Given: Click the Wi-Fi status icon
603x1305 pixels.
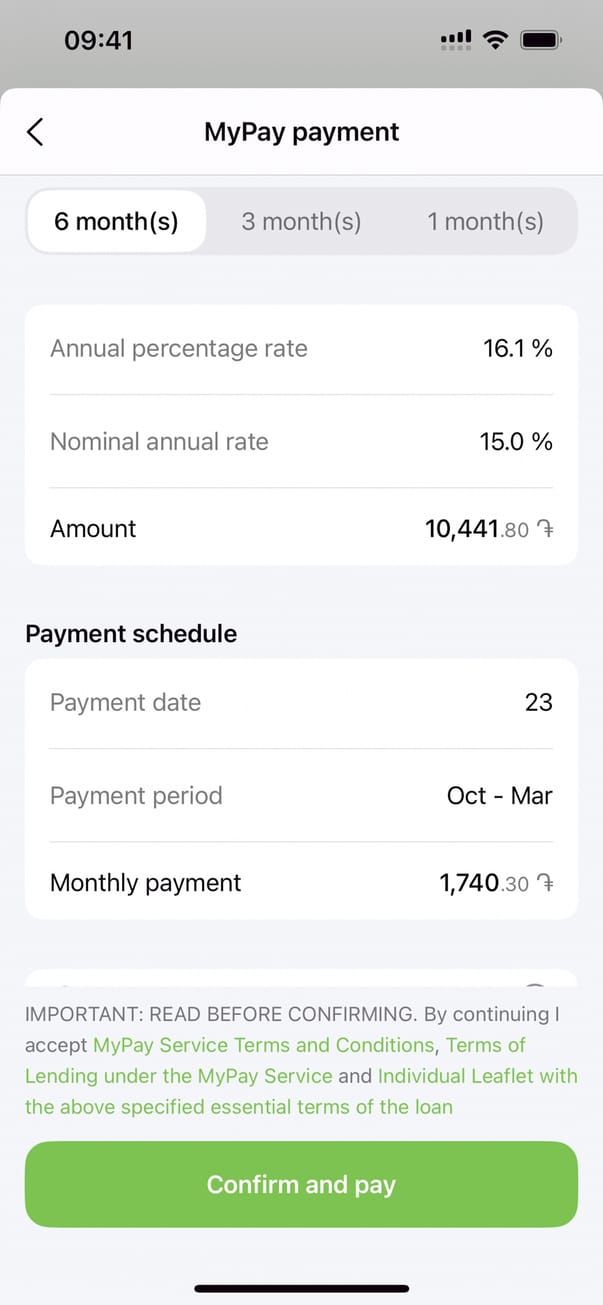Looking at the screenshot, I should (x=494, y=40).
